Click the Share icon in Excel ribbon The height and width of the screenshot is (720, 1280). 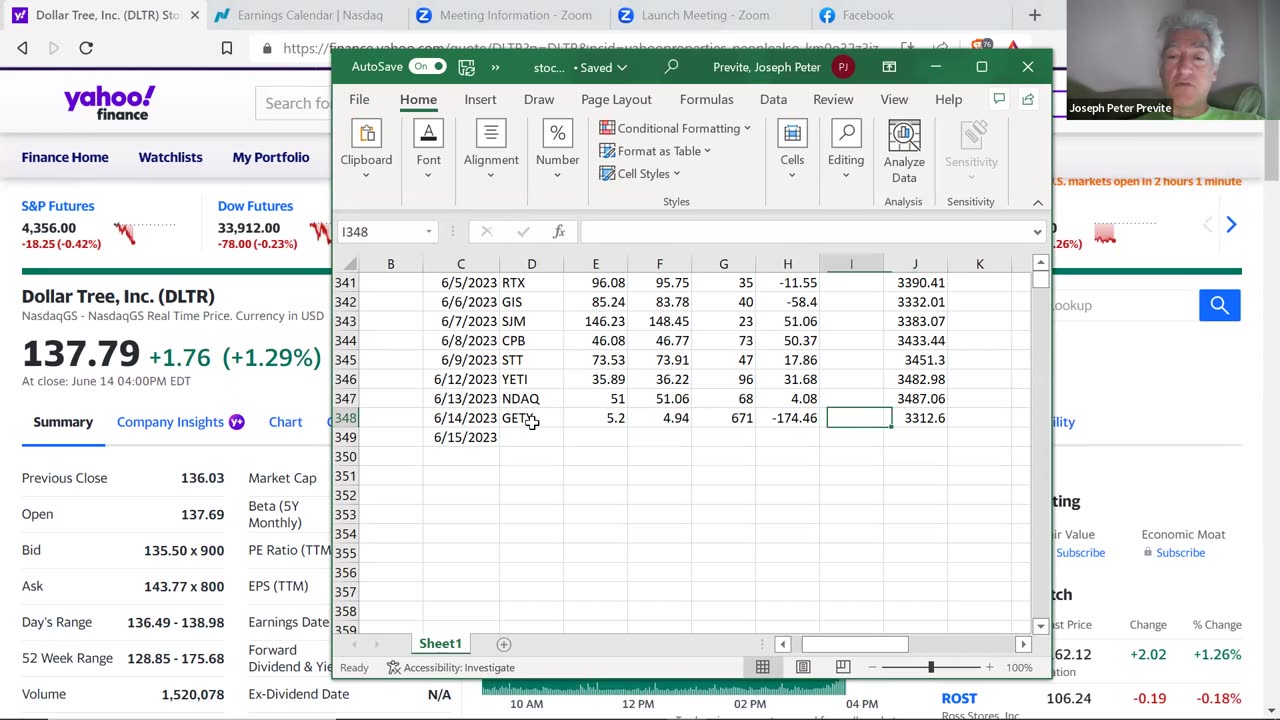(1028, 99)
